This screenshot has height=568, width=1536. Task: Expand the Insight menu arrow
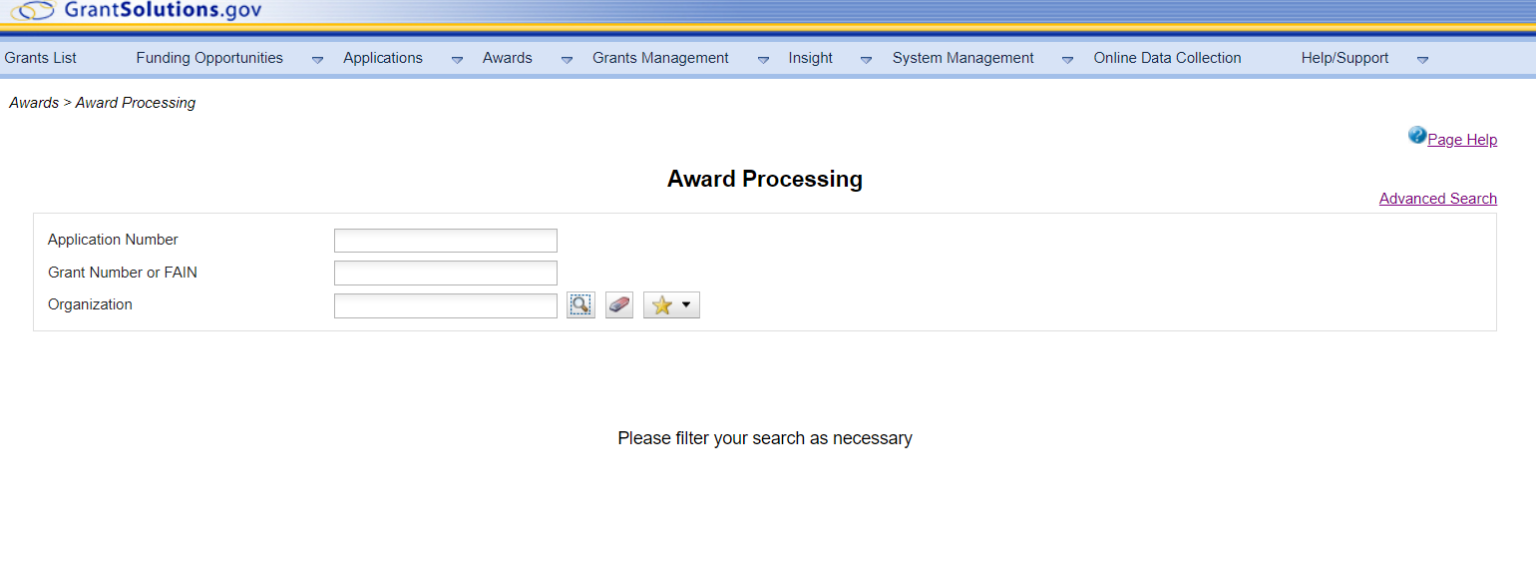(866, 59)
